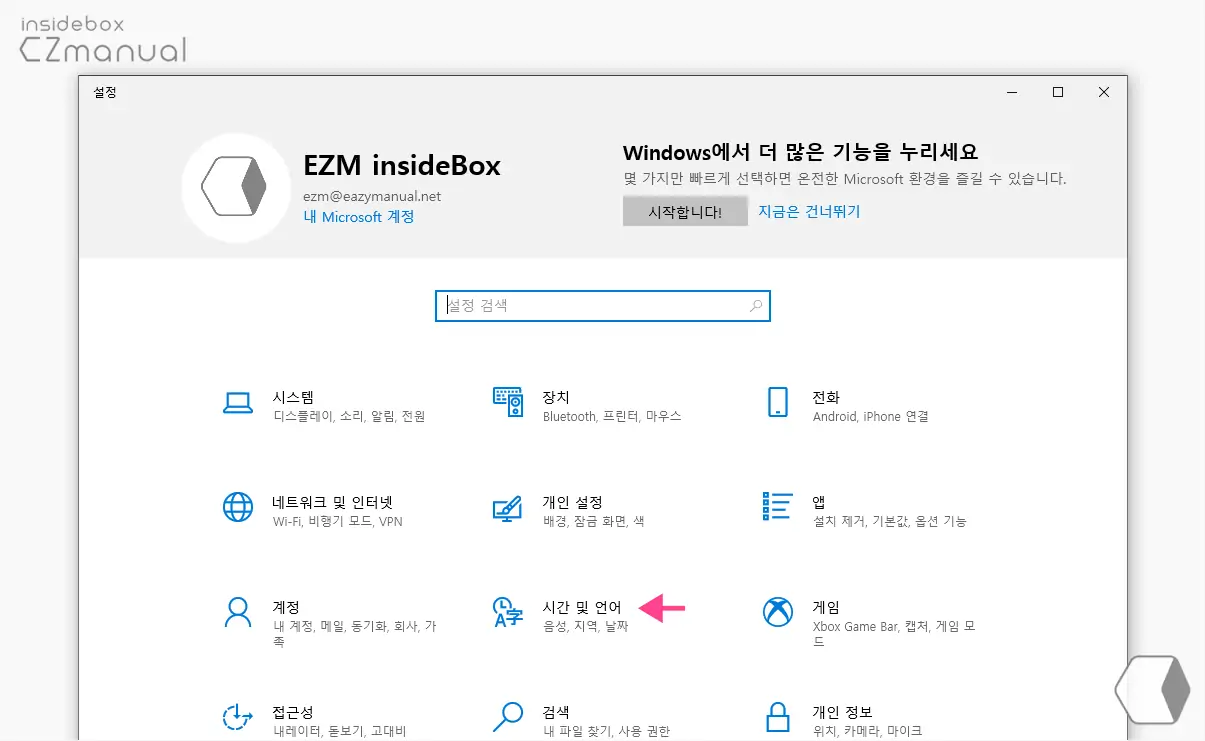
Task: Click the 시작합니다! button
Action: [685, 211]
